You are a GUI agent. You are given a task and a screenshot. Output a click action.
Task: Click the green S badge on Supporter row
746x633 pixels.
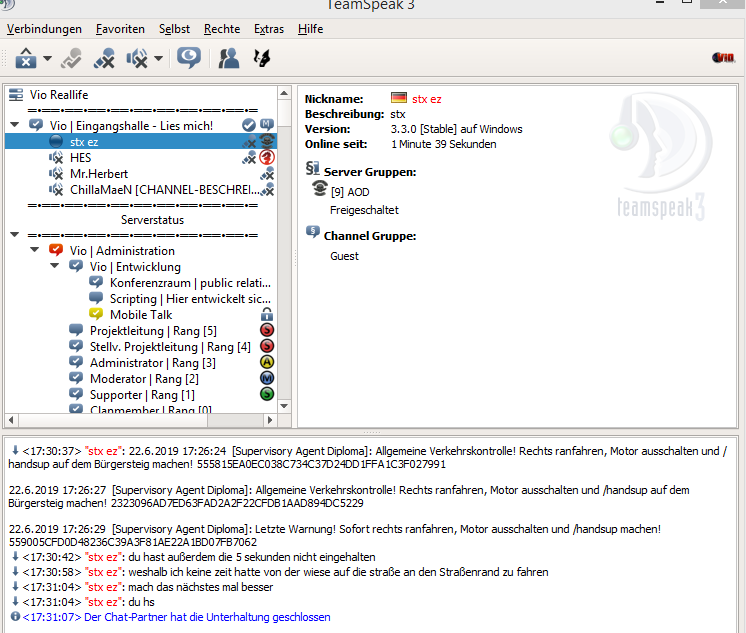click(x=267, y=394)
